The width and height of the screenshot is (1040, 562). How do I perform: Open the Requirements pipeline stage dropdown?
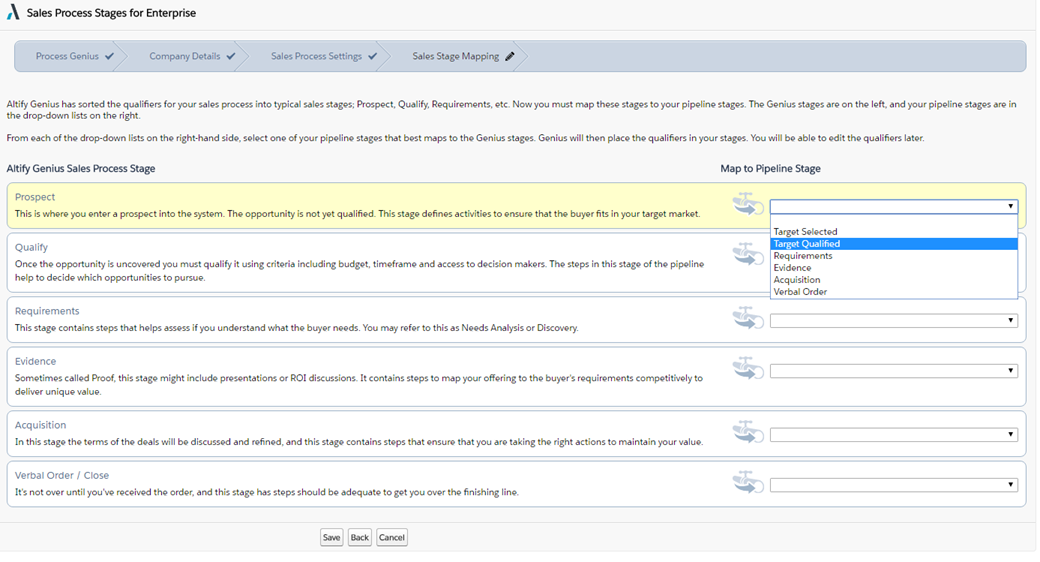point(893,320)
